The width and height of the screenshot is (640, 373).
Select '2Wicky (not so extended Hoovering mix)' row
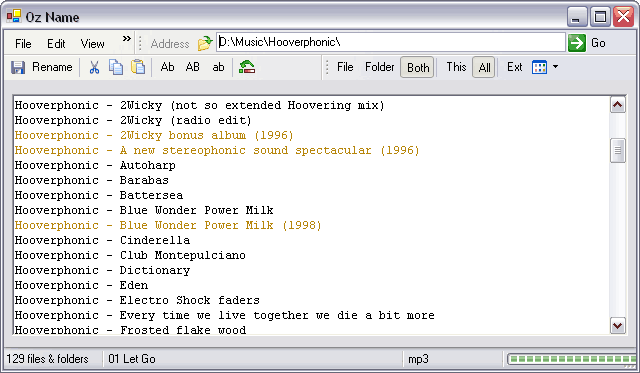pyautogui.click(x=199, y=106)
